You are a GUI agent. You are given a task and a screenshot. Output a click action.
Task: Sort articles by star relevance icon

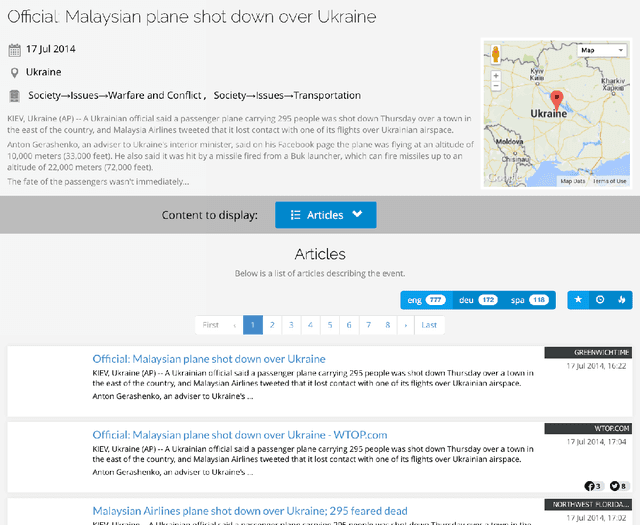coord(579,300)
